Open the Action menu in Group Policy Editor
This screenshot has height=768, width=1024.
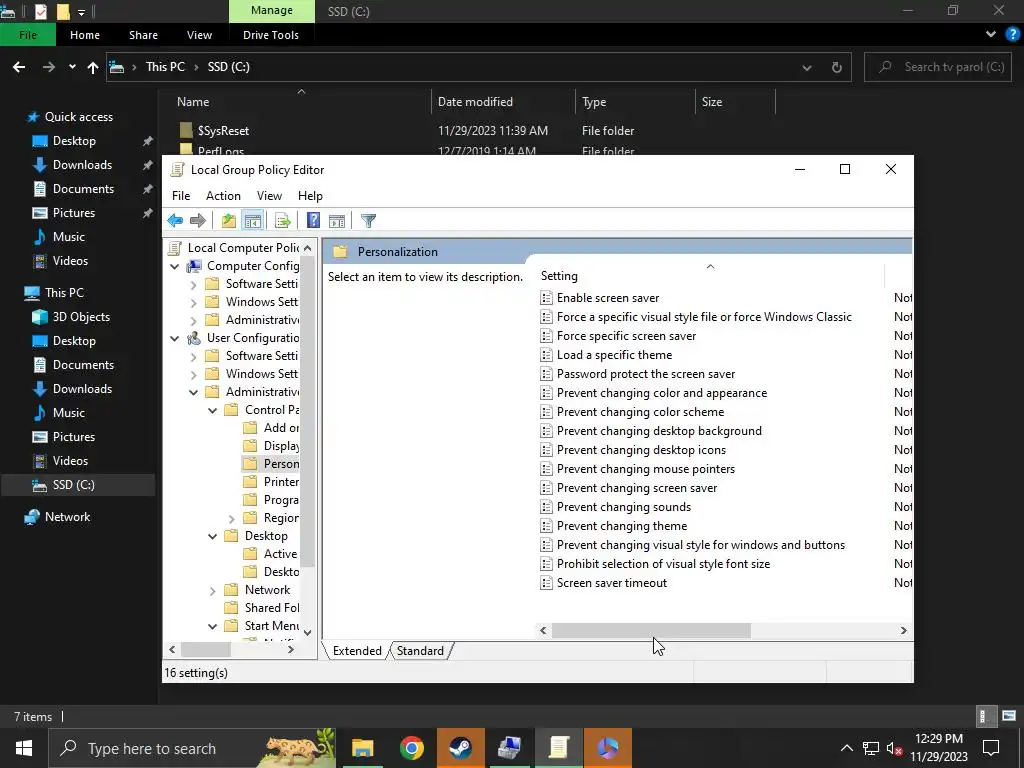223,196
